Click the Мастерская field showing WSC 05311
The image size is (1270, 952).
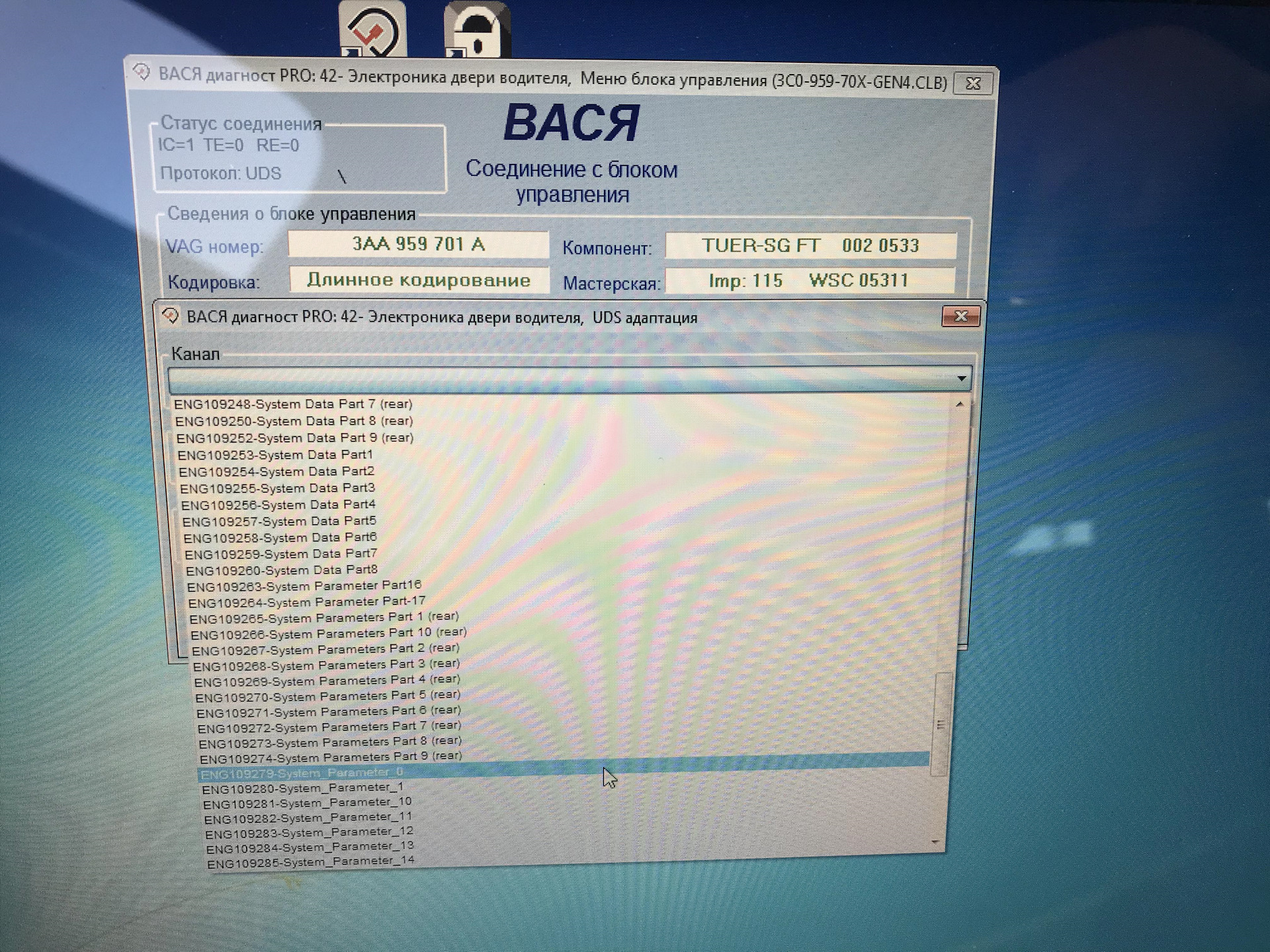coord(810,280)
